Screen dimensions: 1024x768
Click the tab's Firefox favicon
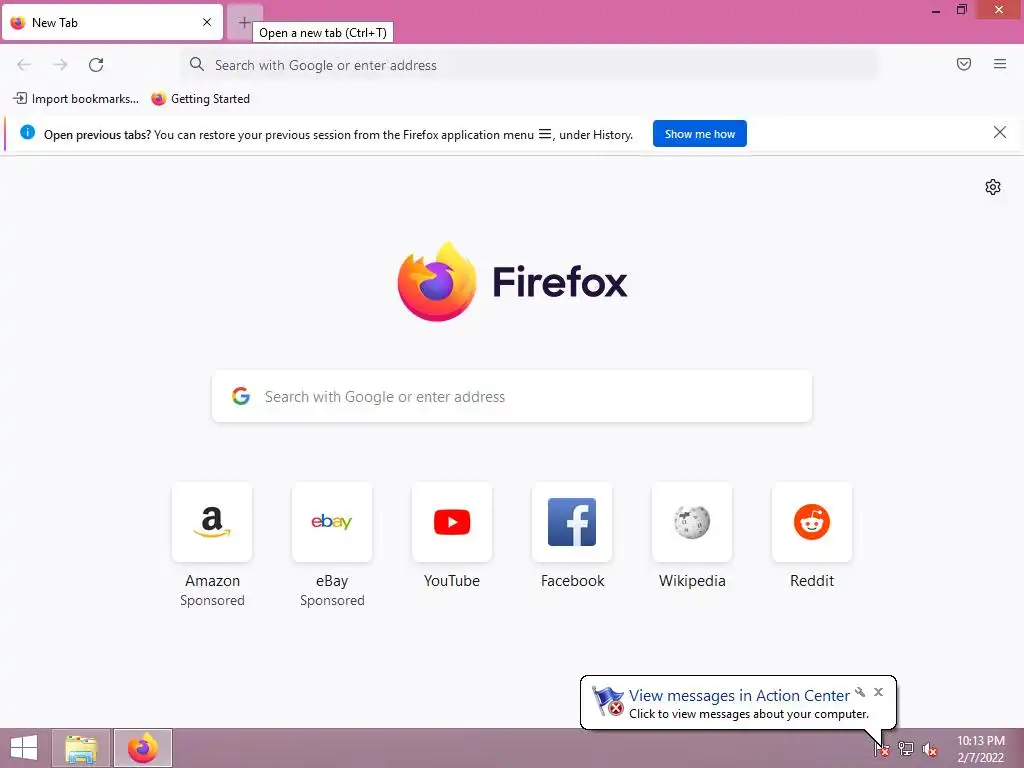tap(18, 22)
